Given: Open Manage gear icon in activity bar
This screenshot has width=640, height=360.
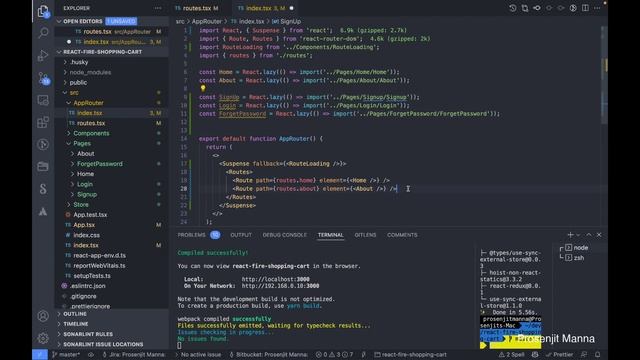Looking at the screenshot, I should 43,338.
